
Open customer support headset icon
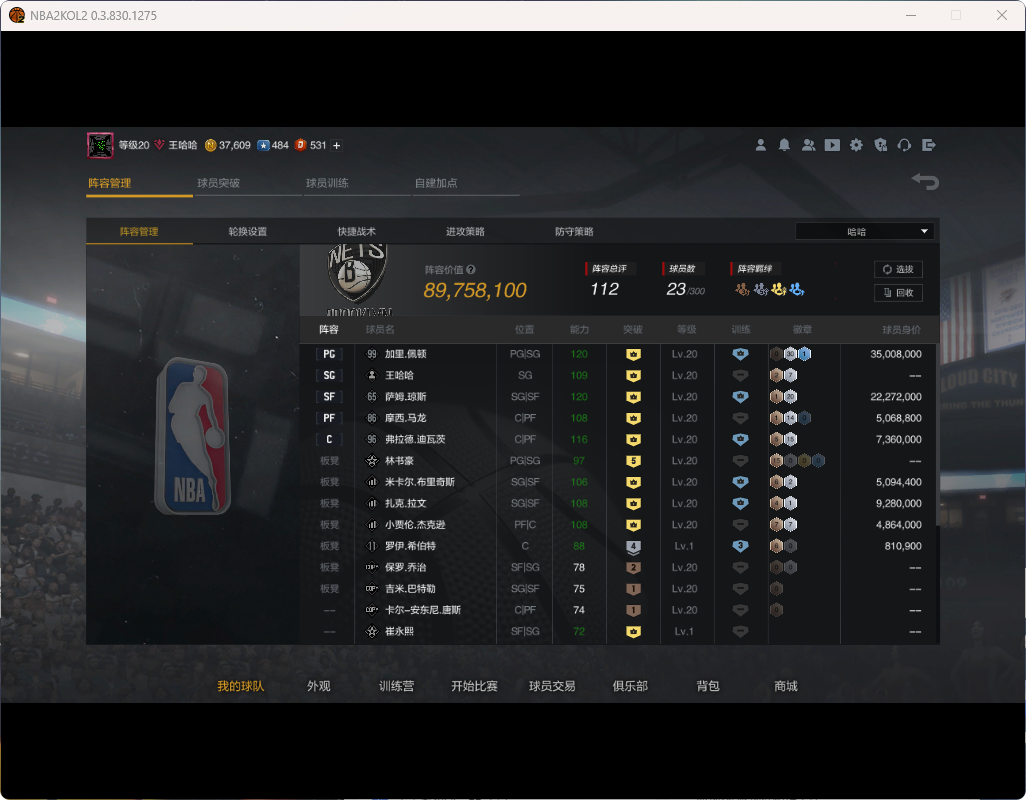click(x=904, y=145)
